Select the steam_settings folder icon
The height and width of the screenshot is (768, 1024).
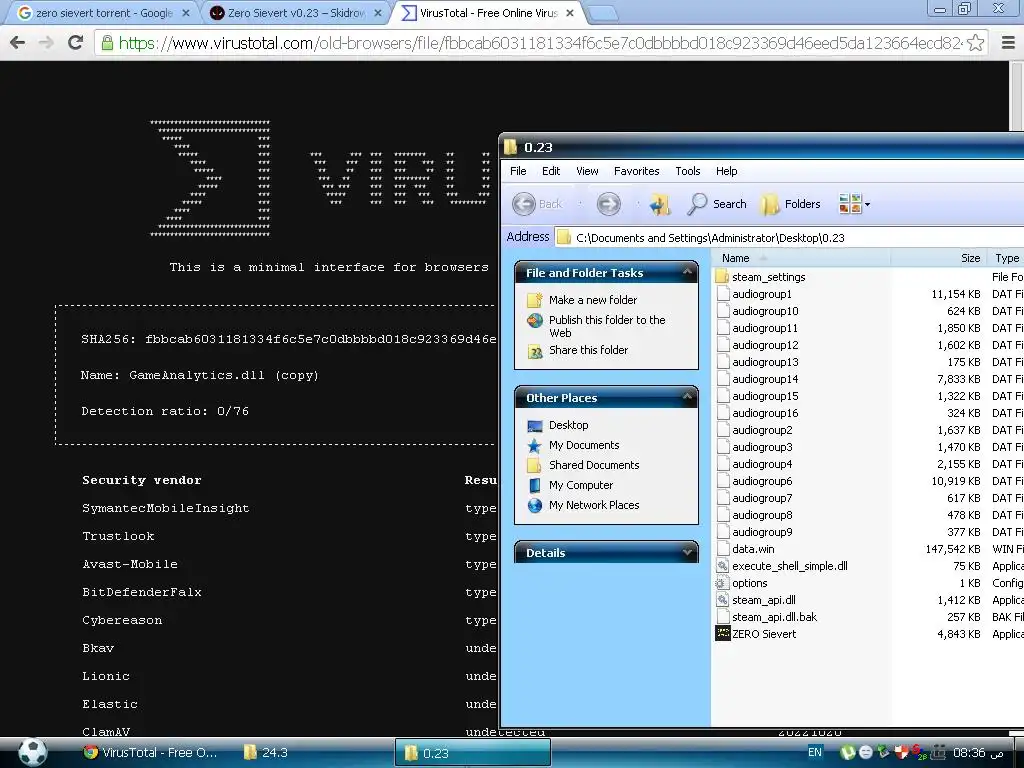pos(722,277)
